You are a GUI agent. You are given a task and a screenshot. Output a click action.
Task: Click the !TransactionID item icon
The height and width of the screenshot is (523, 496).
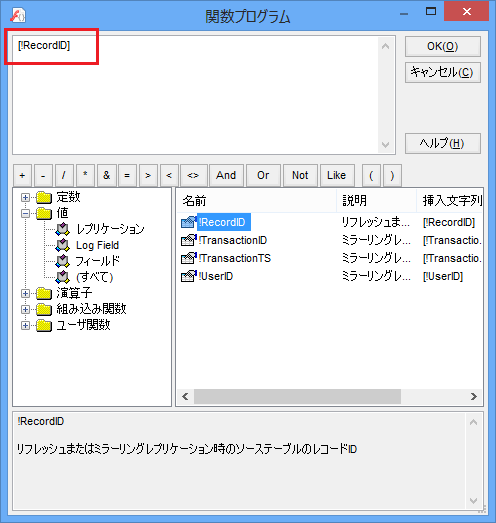click(x=188, y=240)
